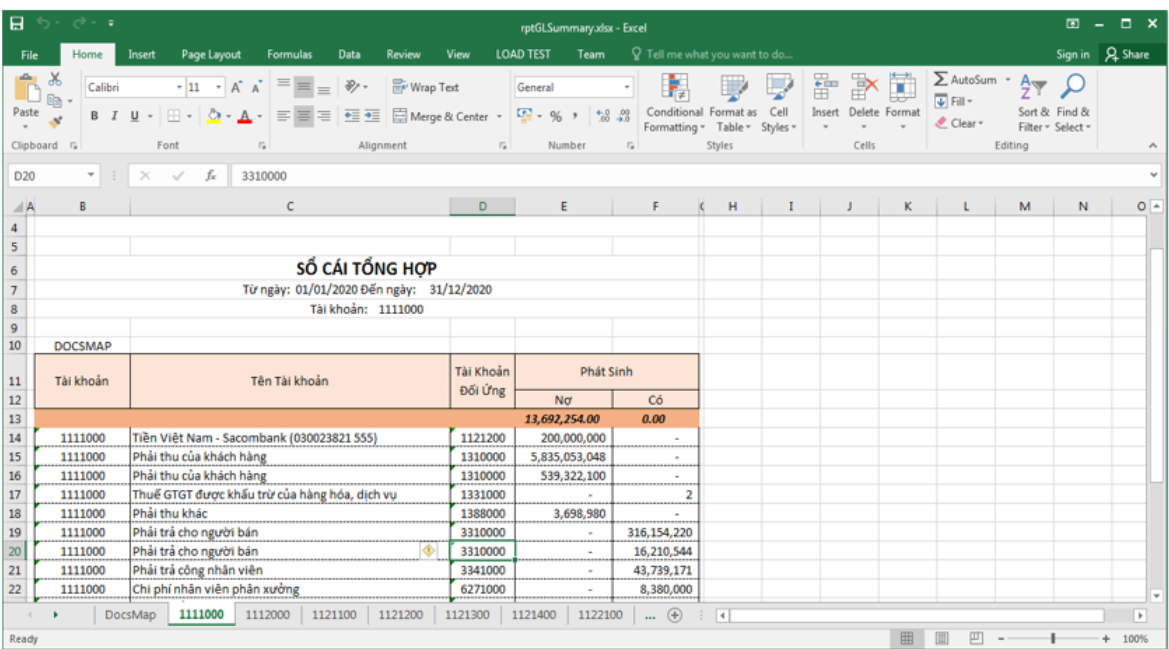Toggle Bold formatting

[95, 117]
